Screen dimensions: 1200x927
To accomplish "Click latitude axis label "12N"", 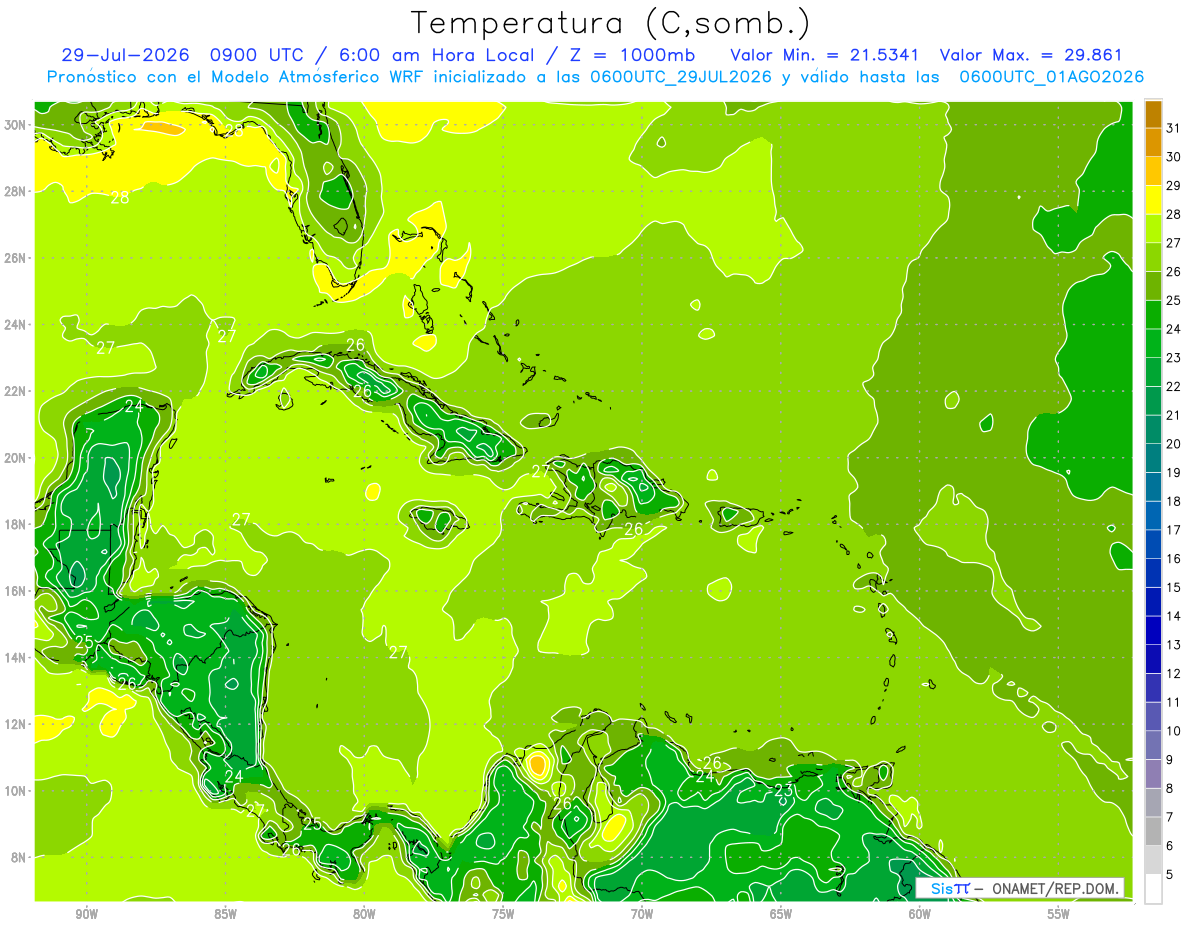I will [x=16, y=723].
